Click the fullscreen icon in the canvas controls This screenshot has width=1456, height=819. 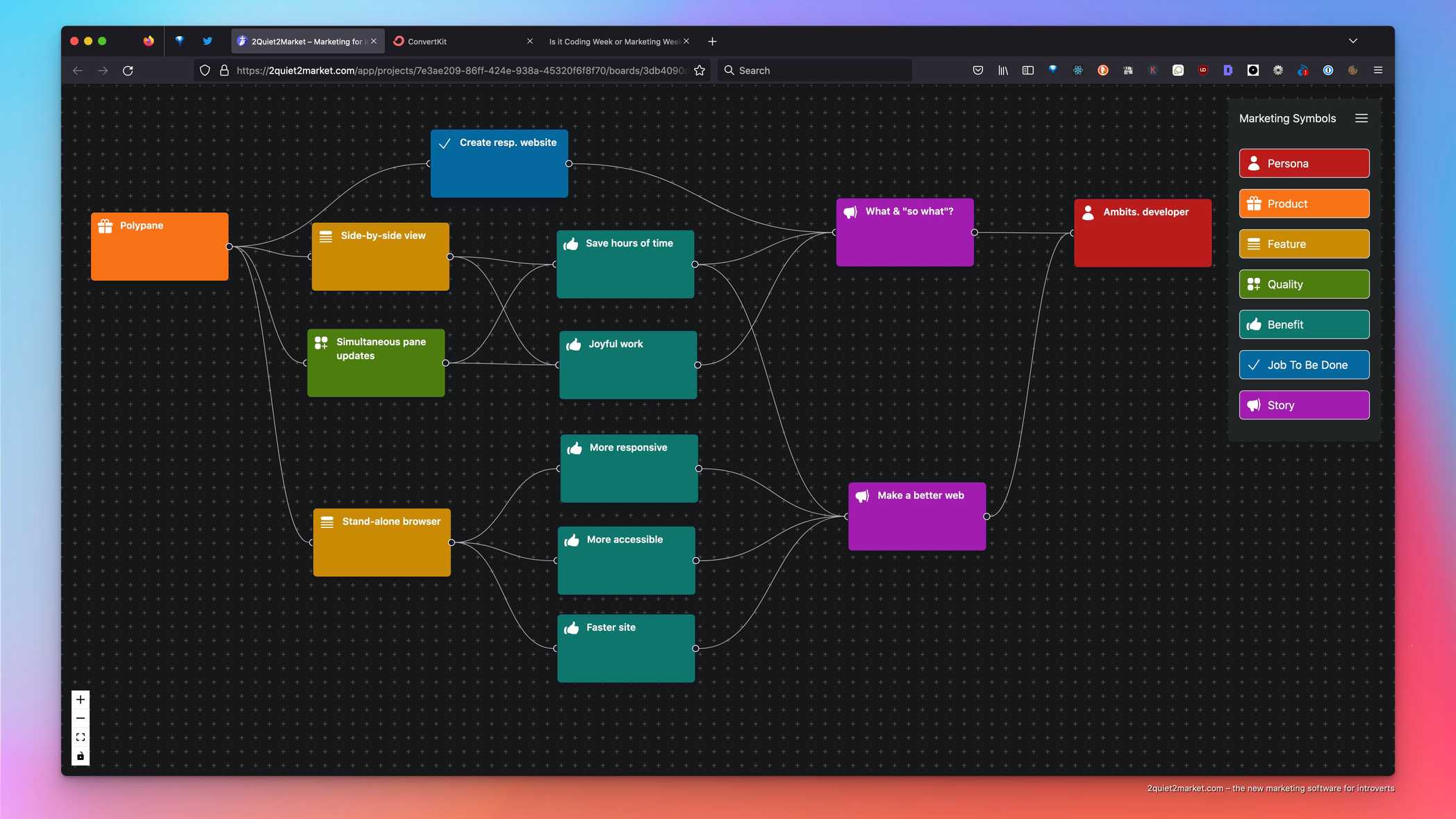click(x=81, y=737)
